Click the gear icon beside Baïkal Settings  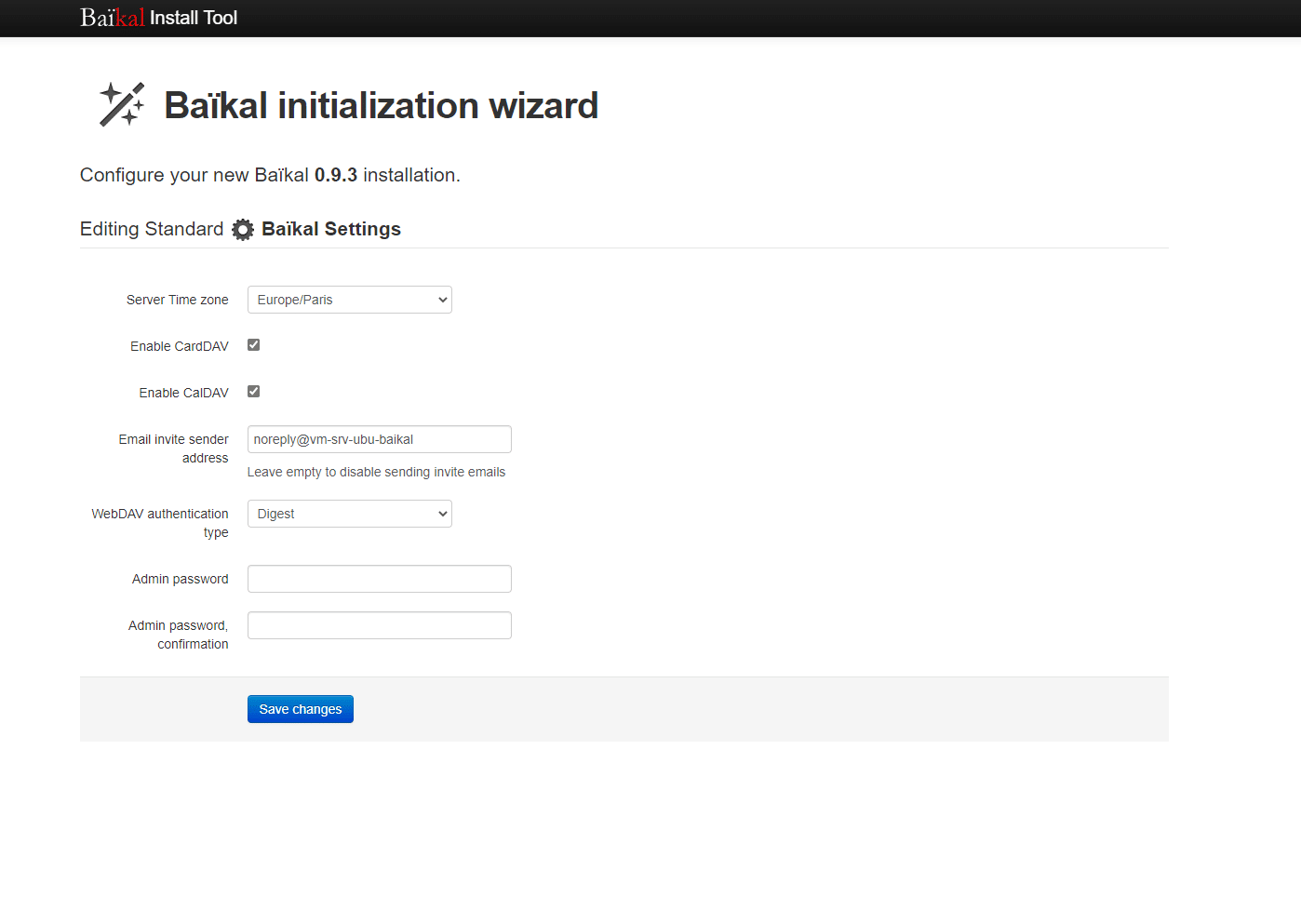point(243,230)
